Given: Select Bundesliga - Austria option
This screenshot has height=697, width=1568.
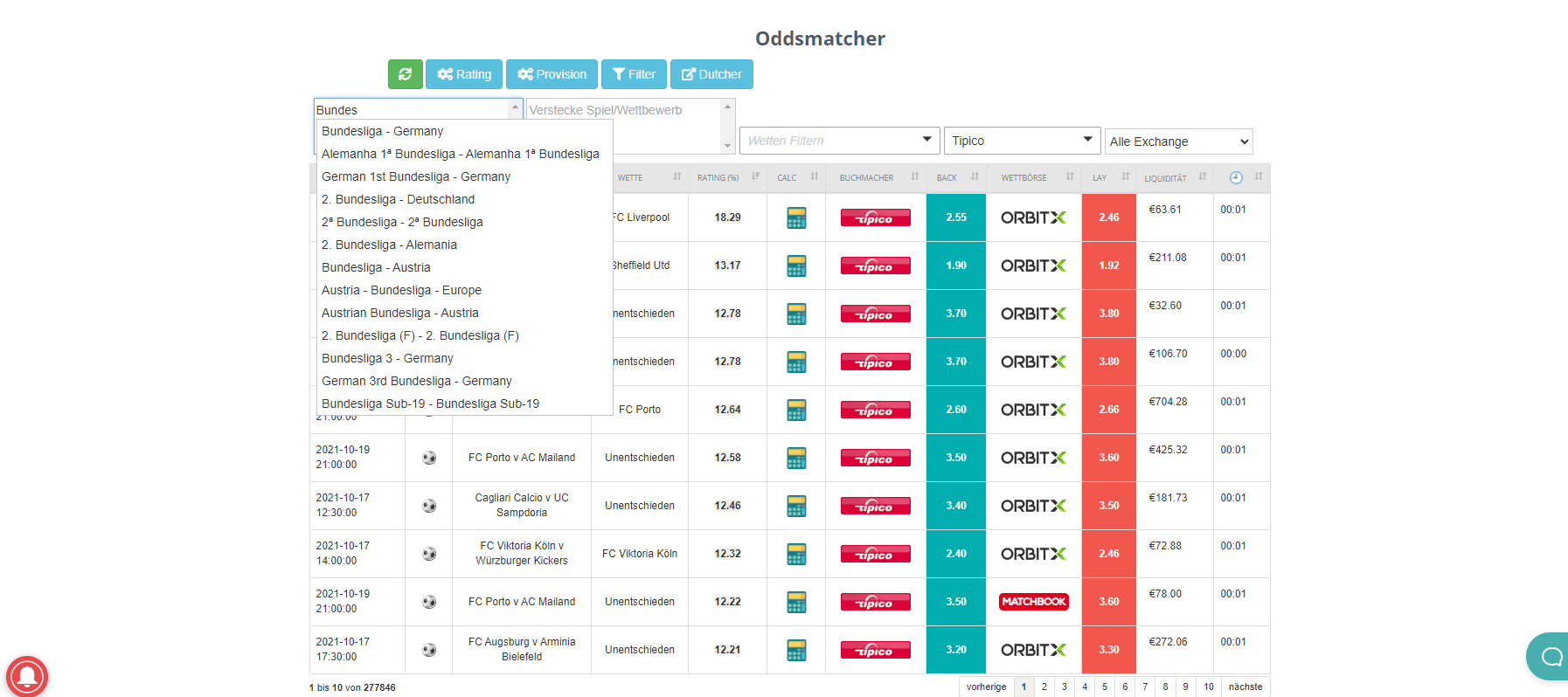Looking at the screenshot, I should pos(464,267).
